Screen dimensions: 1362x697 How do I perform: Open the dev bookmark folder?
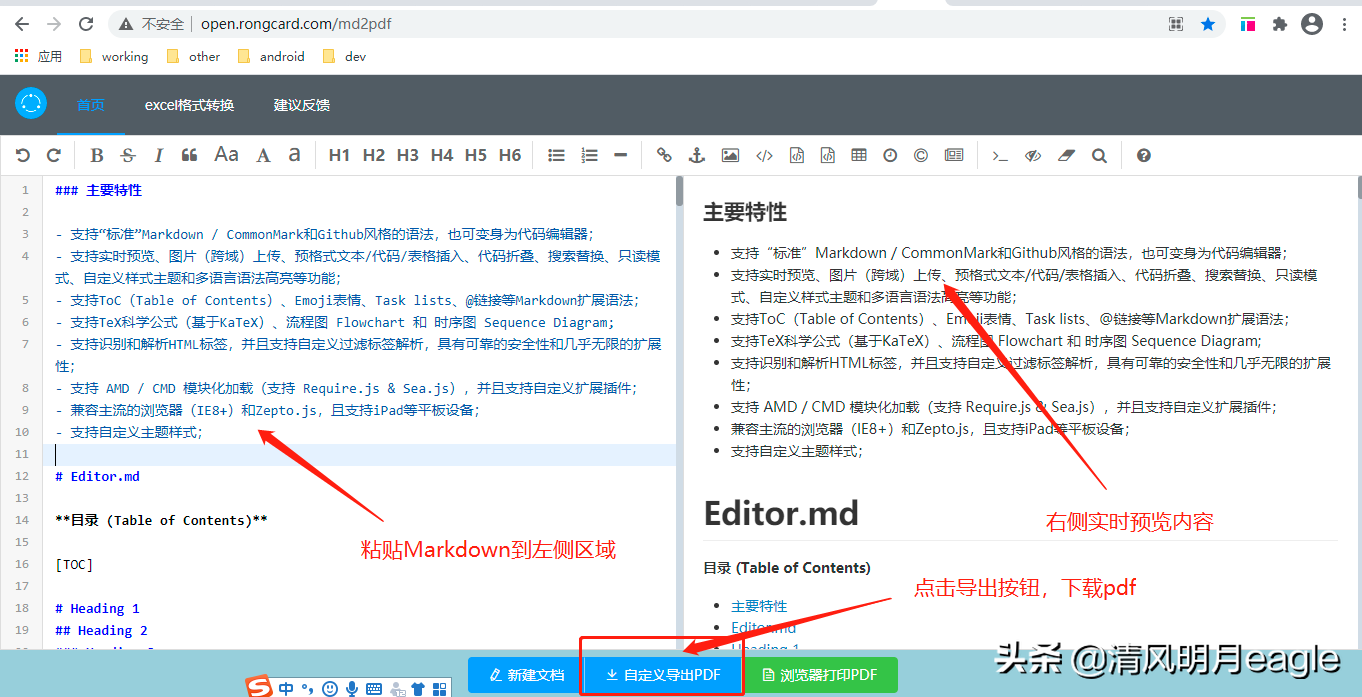tap(345, 57)
